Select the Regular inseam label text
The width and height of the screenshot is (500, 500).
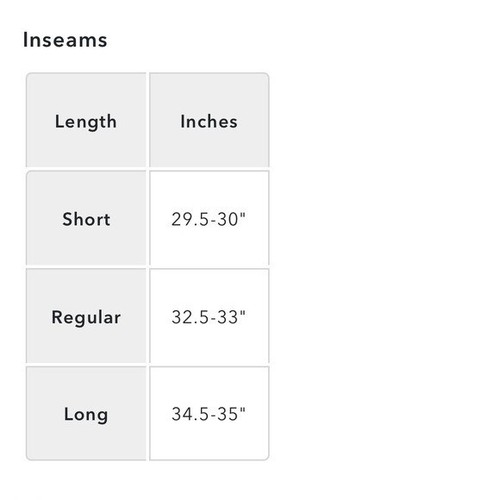[86, 318]
